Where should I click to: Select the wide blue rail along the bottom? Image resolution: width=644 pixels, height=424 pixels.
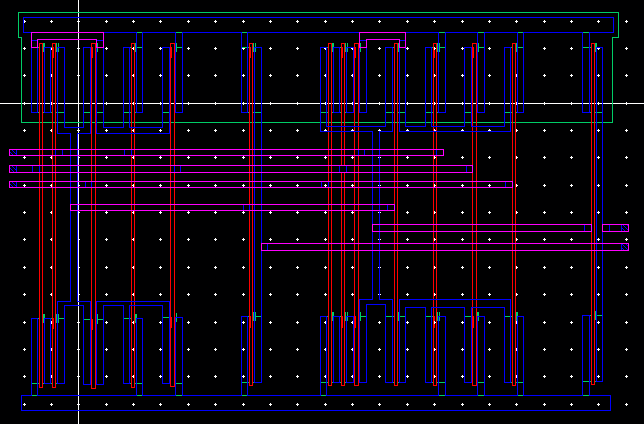pos(316,403)
